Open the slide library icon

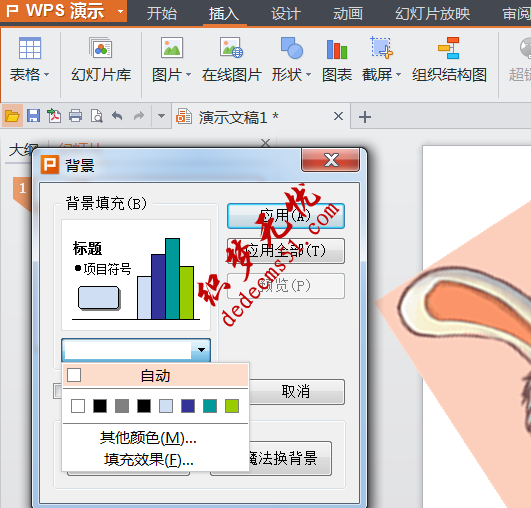click(x=101, y=48)
